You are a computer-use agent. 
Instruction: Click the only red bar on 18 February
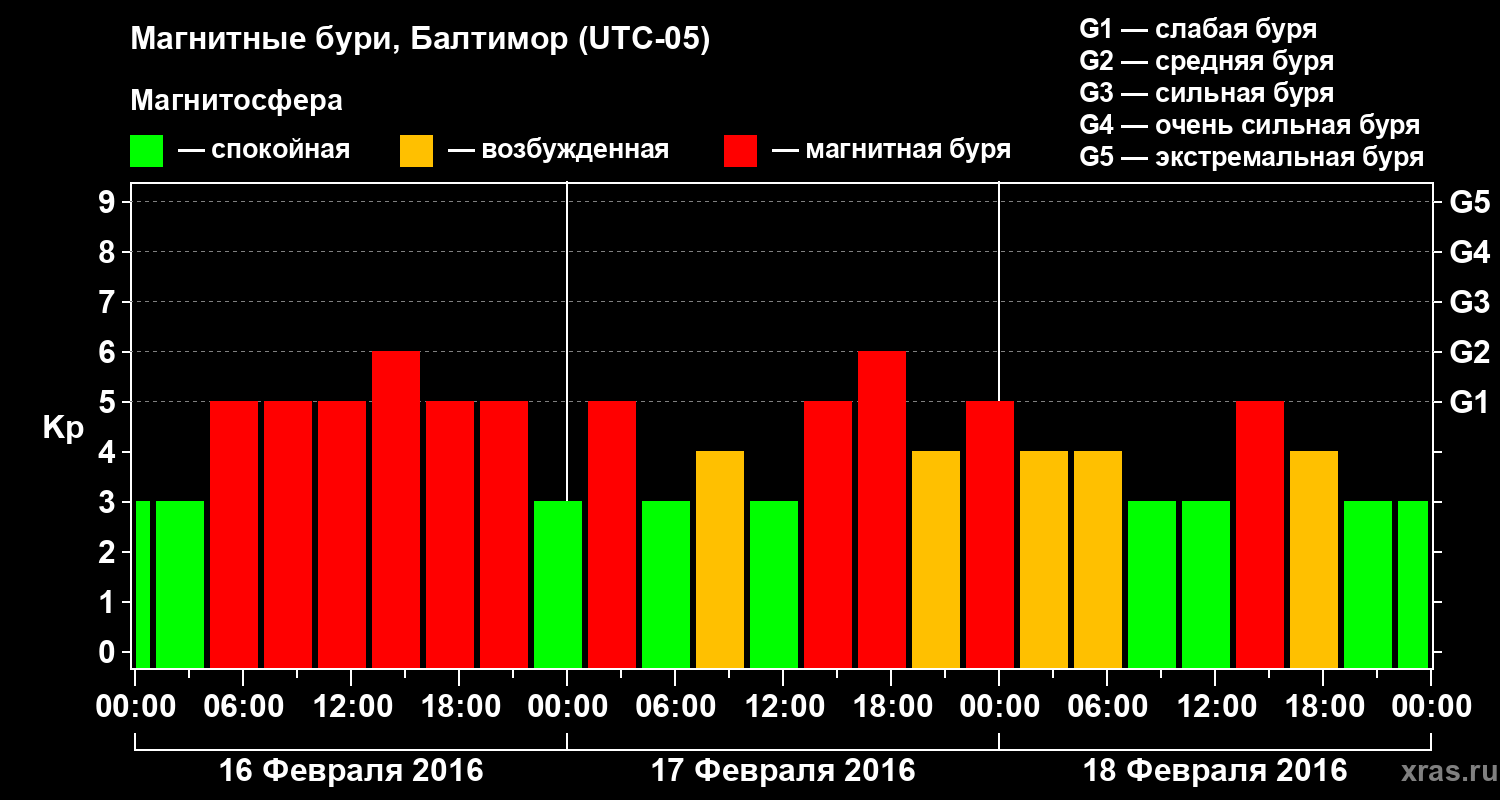tap(1260, 534)
